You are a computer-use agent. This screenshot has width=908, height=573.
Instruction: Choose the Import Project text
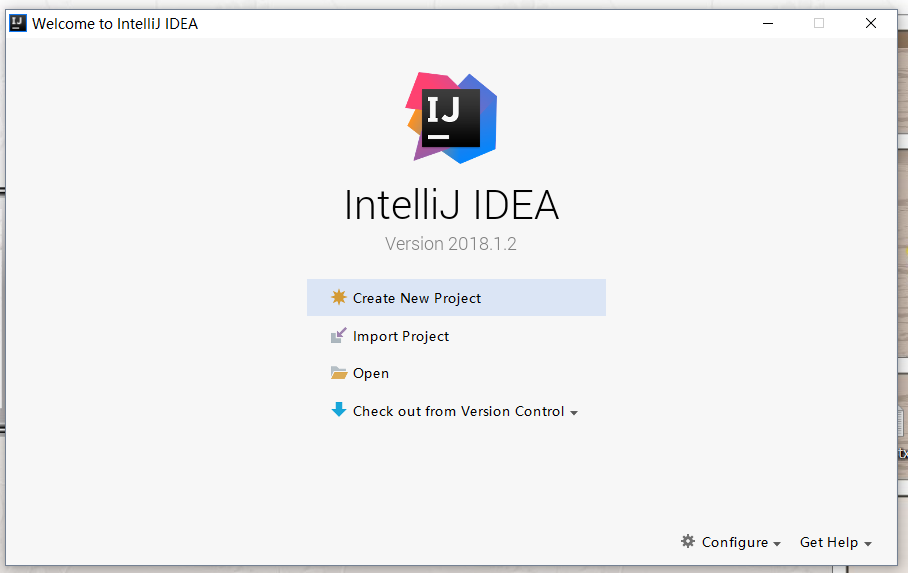401,337
